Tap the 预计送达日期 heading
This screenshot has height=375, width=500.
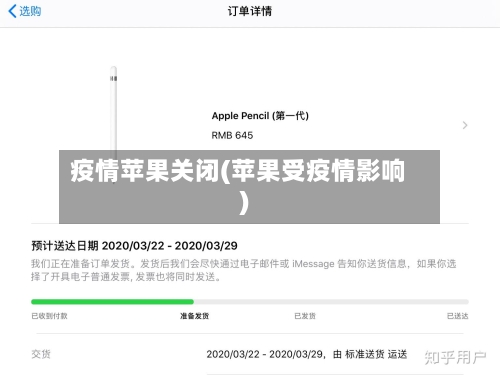pyautogui.click(x=134, y=246)
